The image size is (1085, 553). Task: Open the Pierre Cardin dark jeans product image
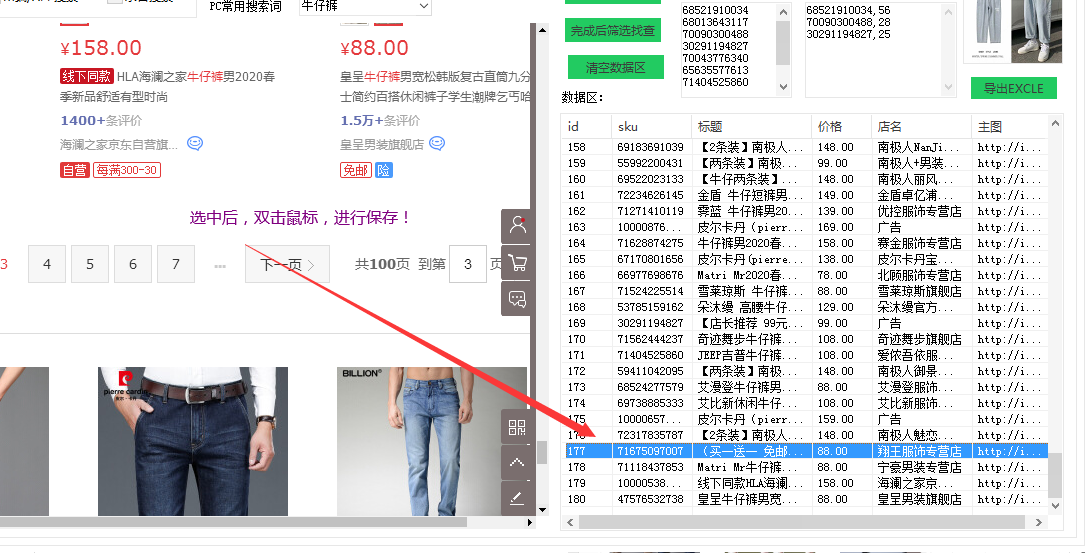click(192, 441)
